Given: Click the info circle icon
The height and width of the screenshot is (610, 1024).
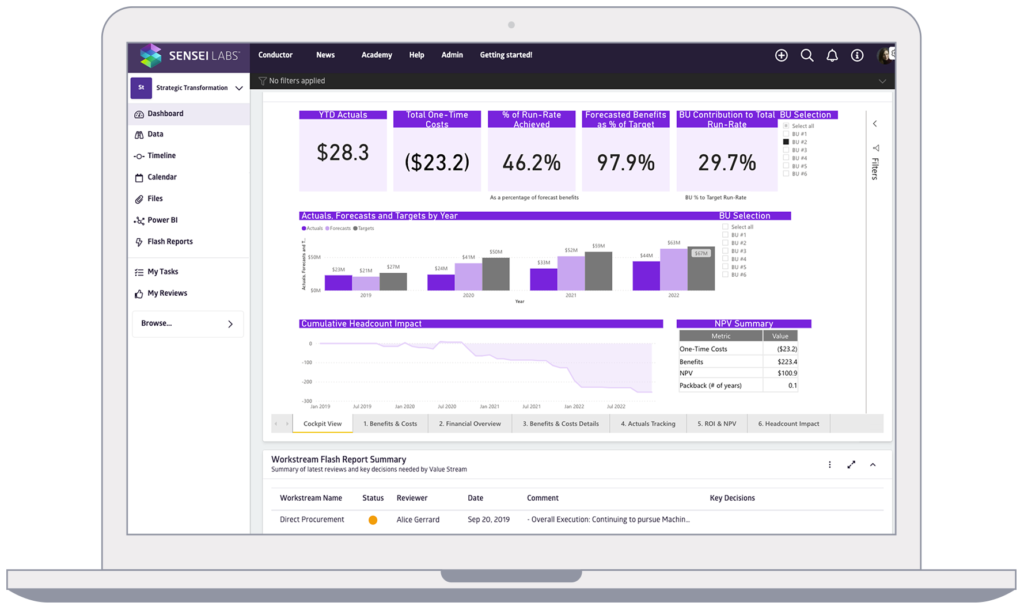Looking at the screenshot, I should click(x=857, y=56).
